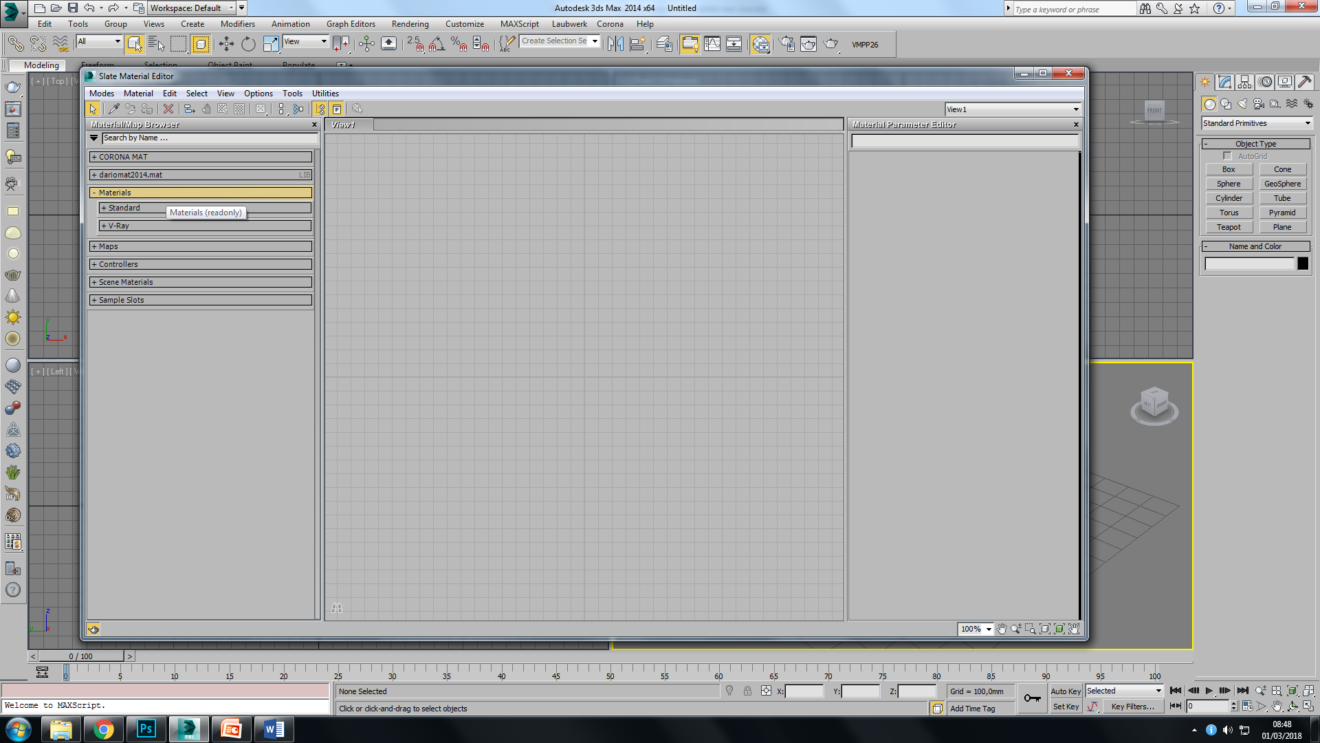Image resolution: width=1320 pixels, height=743 pixels.
Task: Open Rendering menu in main menu bar
Action: 410,24
